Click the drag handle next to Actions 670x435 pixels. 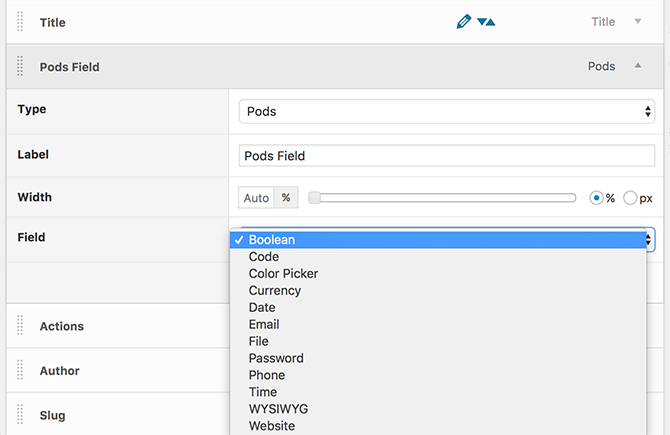(x=21, y=326)
